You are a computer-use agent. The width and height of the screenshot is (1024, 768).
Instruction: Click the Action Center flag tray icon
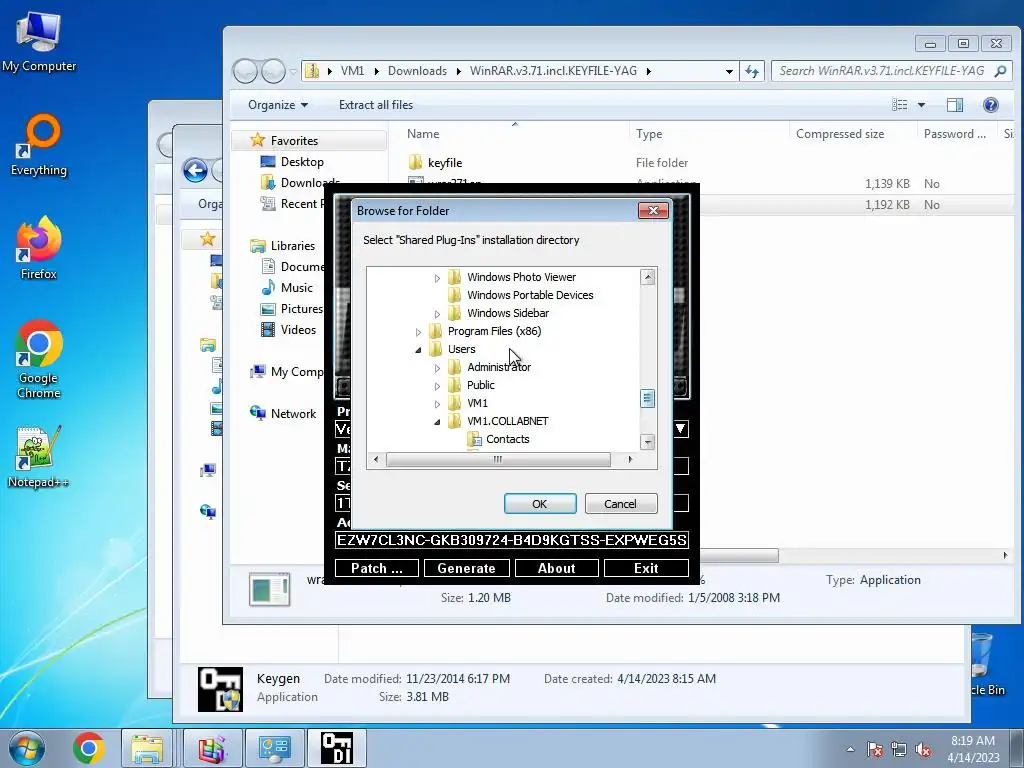875,750
